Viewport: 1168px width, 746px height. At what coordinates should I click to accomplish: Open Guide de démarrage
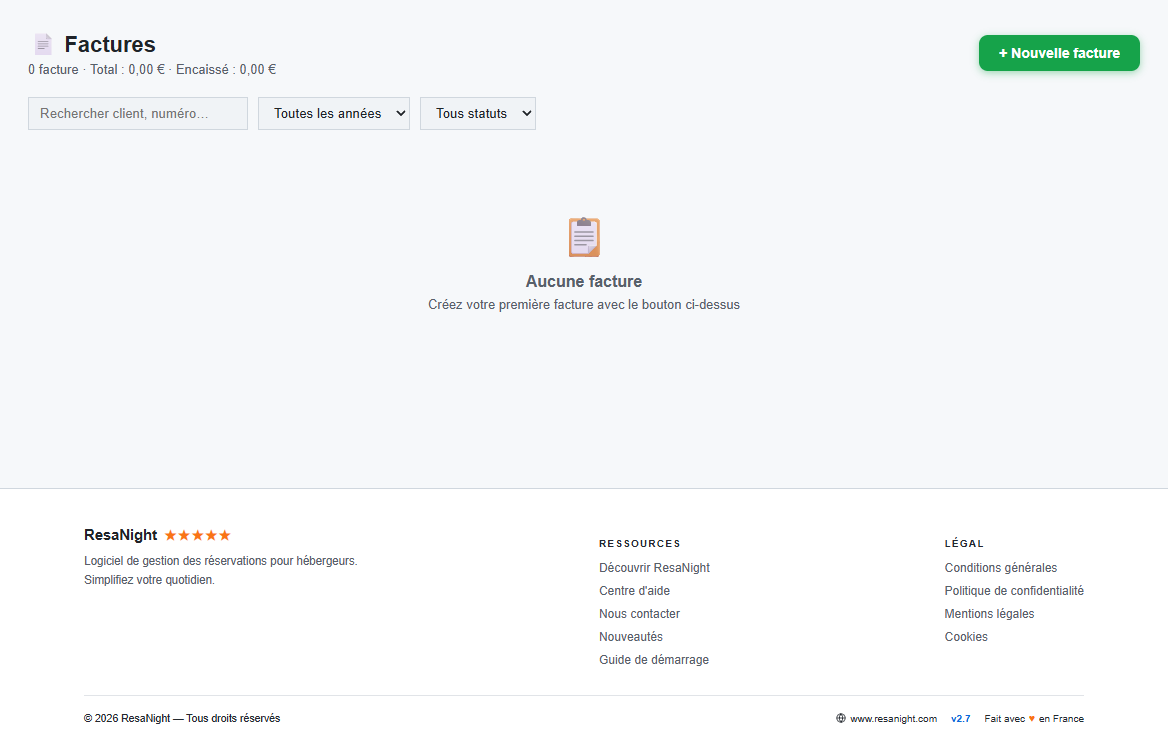653,660
